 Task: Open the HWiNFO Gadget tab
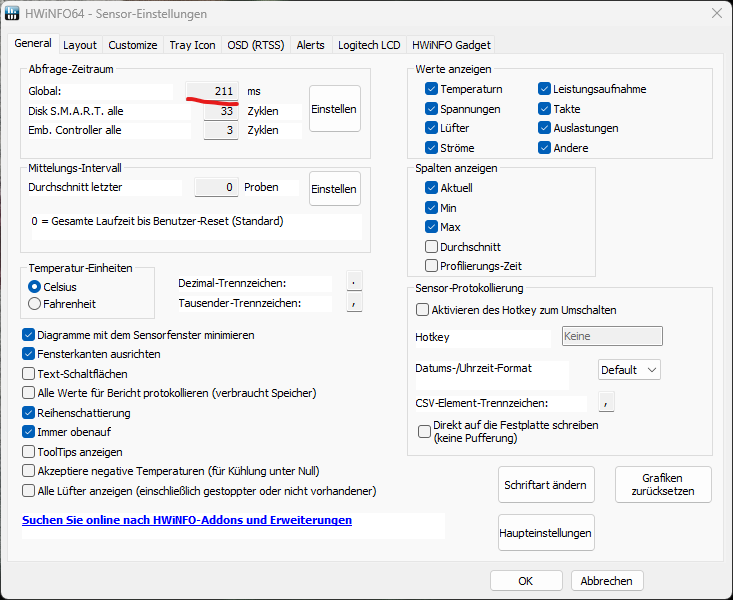(451, 45)
